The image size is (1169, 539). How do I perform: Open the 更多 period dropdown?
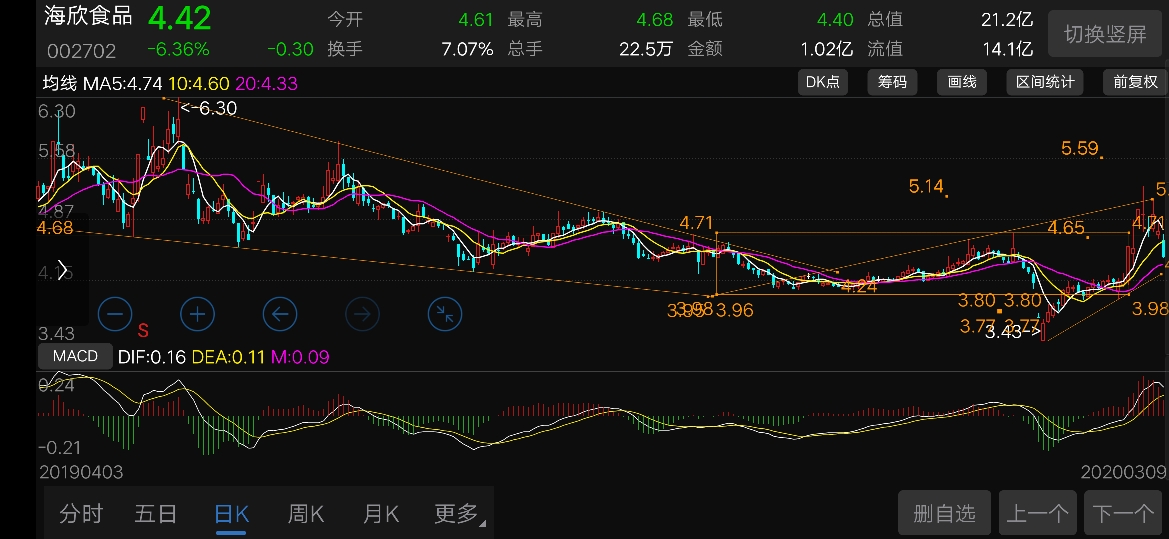coord(458,513)
